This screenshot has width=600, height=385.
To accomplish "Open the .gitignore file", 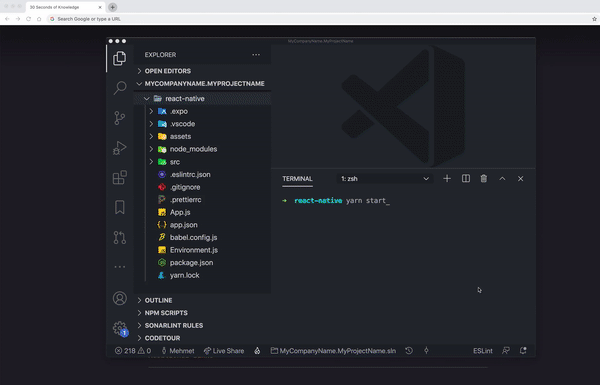I will pyautogui.click(x=202, y=187).
